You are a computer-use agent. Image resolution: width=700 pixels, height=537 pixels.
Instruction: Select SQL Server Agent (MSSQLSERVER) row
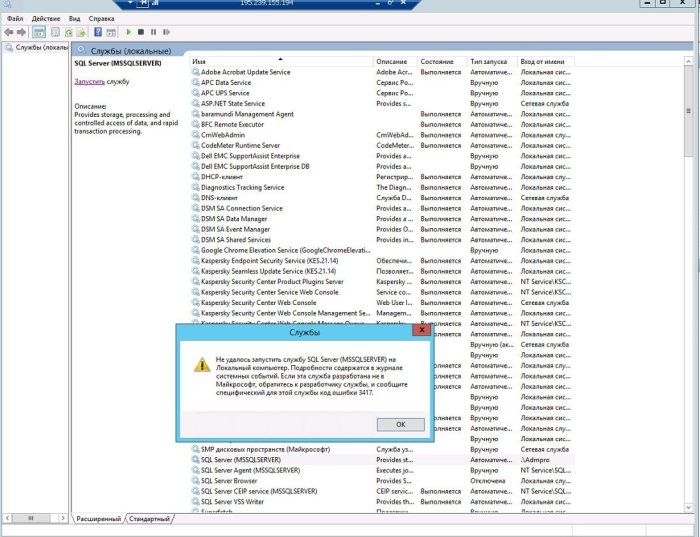point(382,470)
